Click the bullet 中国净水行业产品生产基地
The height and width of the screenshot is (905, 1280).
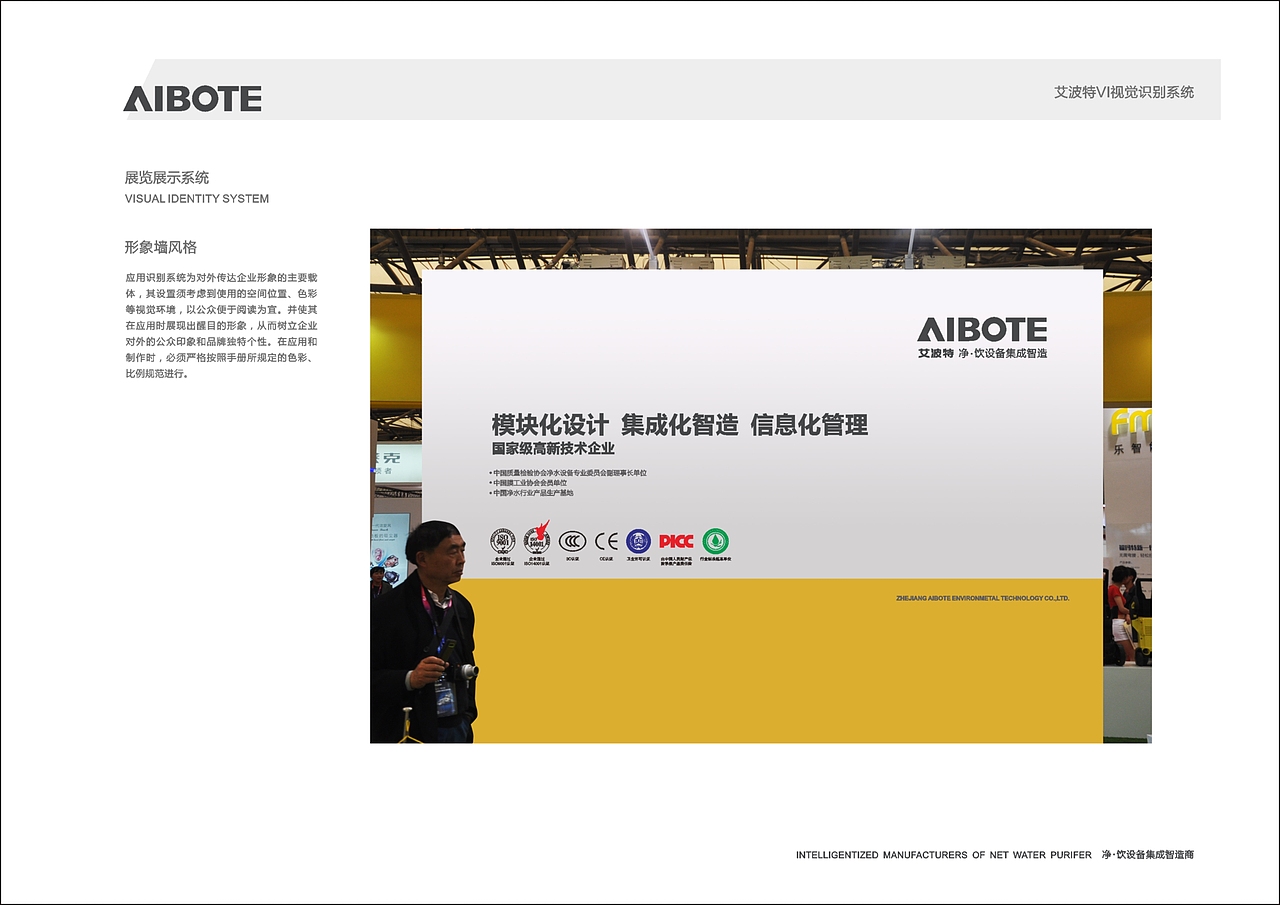coord(531,493)
